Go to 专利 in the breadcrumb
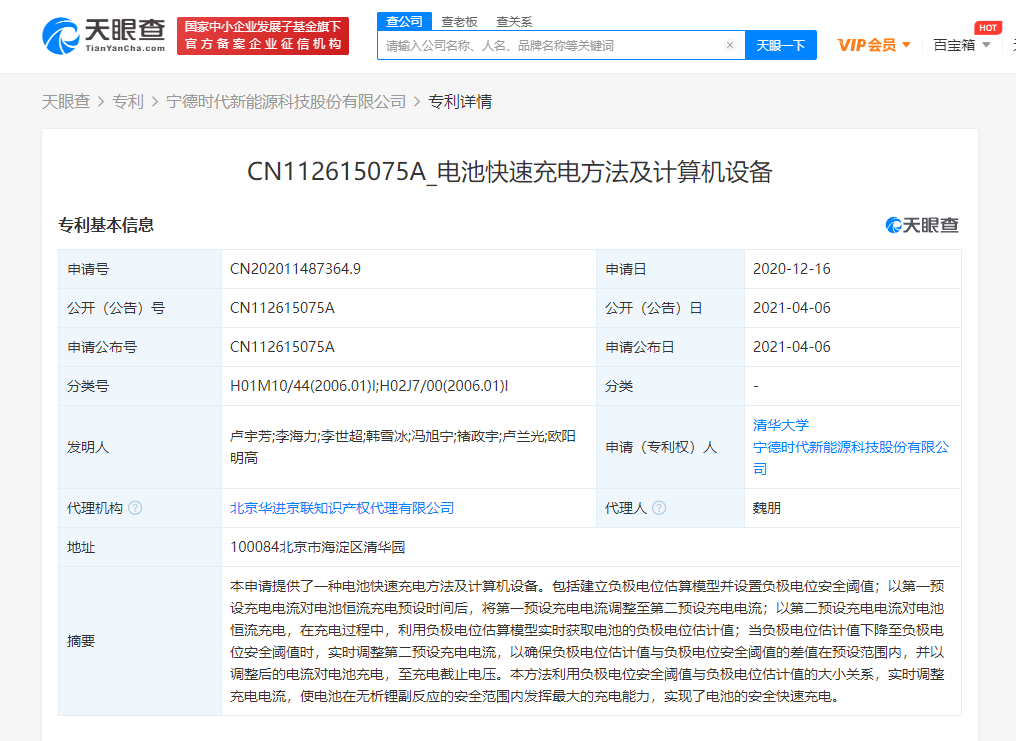Viewport: 1016px width, 741px height. 128,101
